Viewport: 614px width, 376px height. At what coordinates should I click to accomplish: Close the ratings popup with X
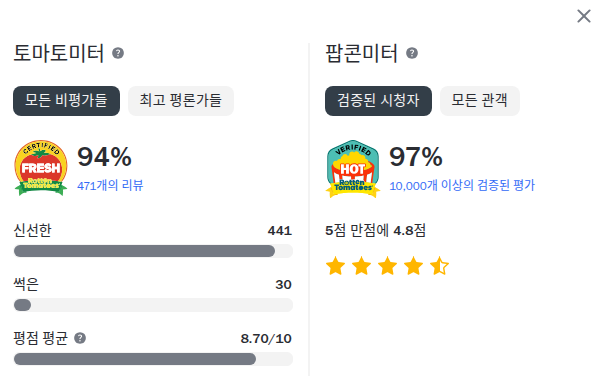(x=583, y=16)
